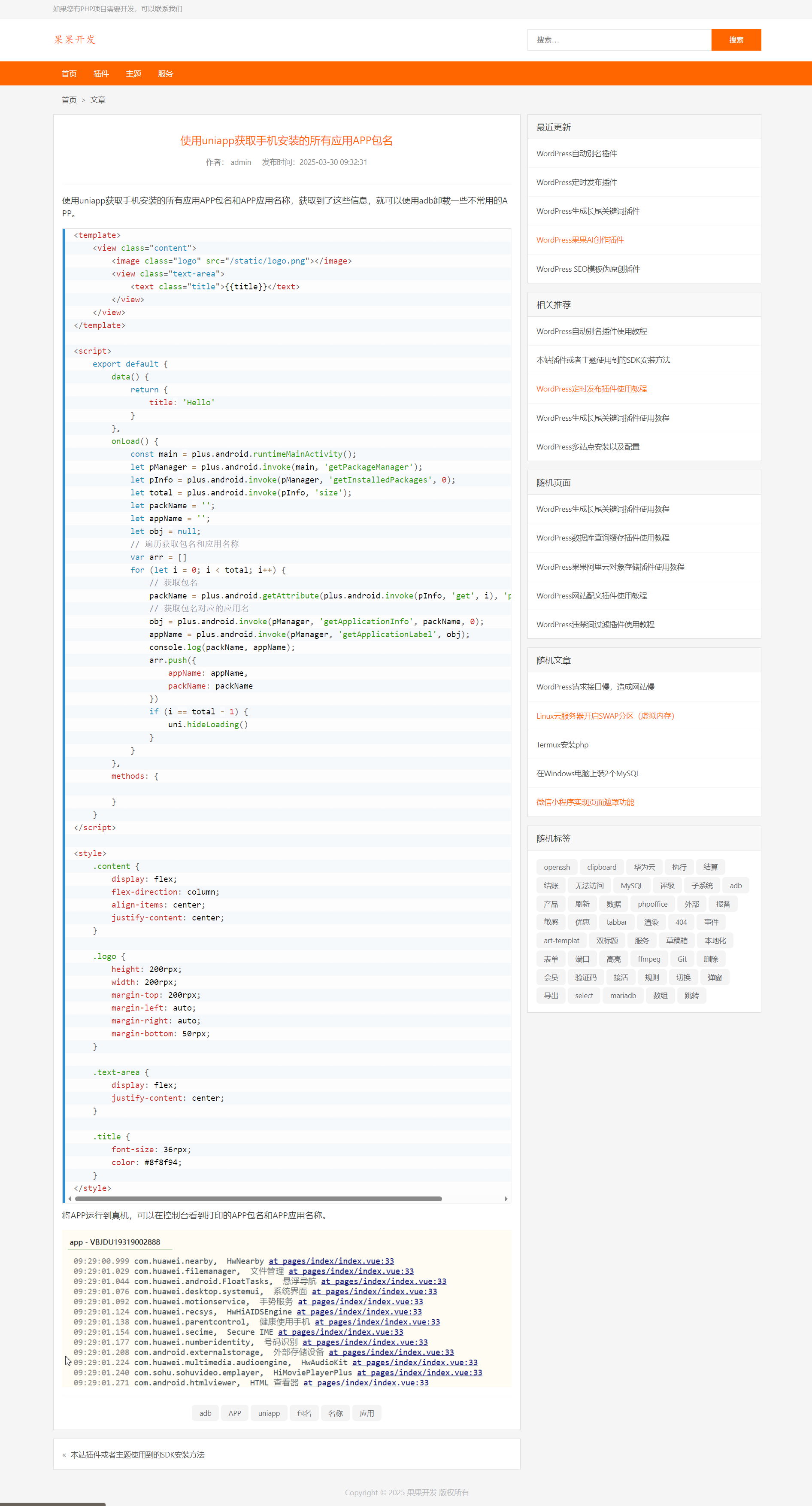Screen dimensions: 812x1506
Task: Select the 子系统 tag
Action: coord(702,886)
